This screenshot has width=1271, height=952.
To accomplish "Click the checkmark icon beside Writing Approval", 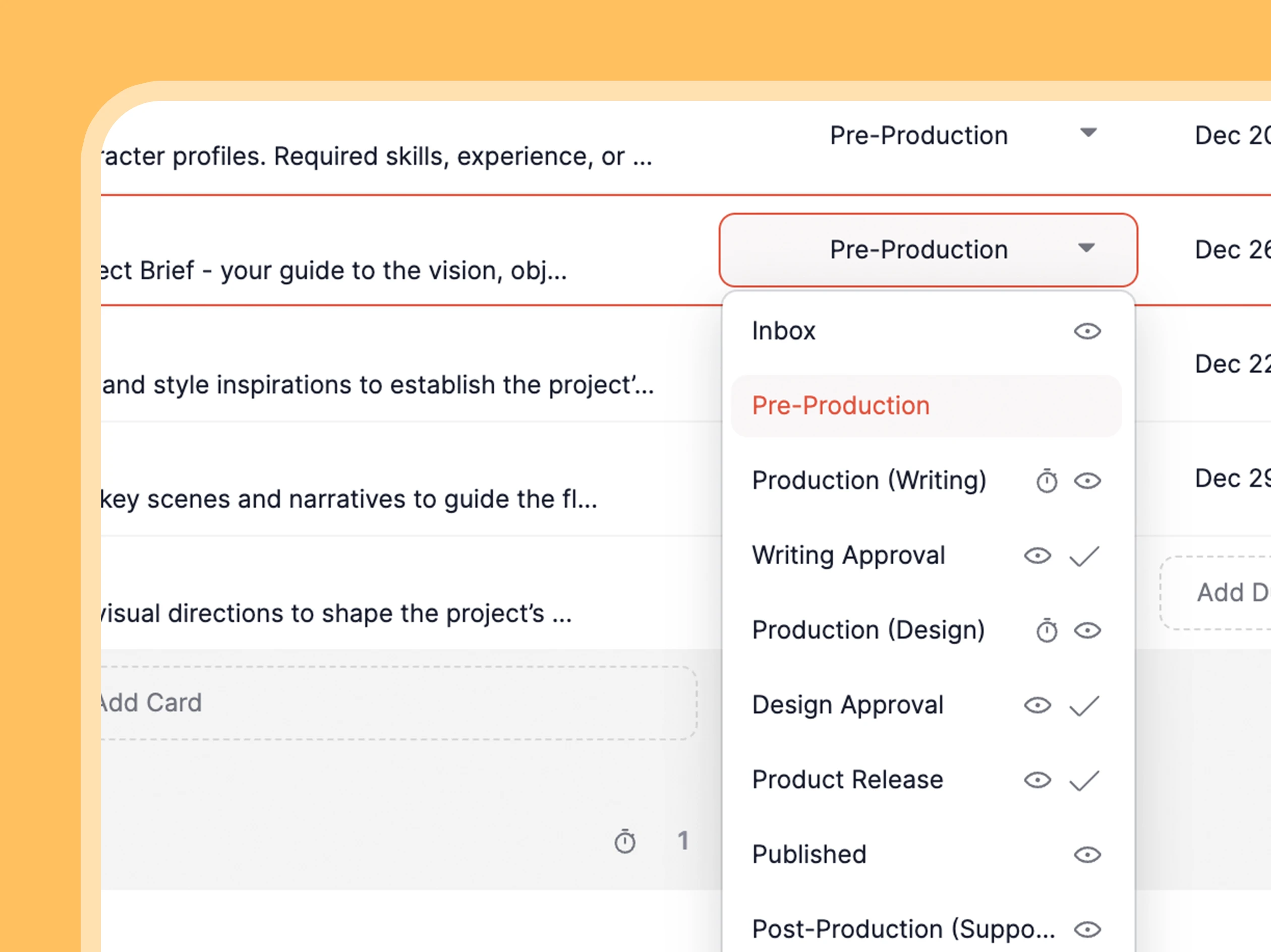I will tap(1085, 556).
